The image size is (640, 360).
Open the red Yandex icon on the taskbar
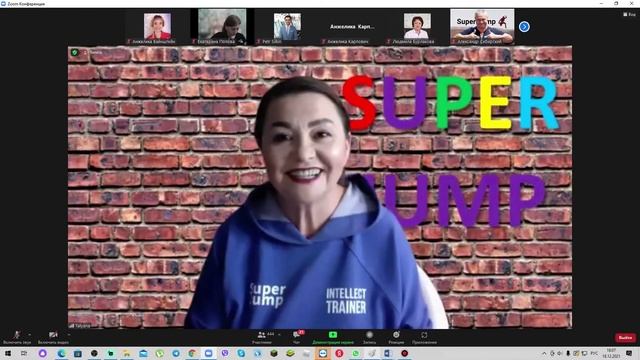[x=339, y=353]
